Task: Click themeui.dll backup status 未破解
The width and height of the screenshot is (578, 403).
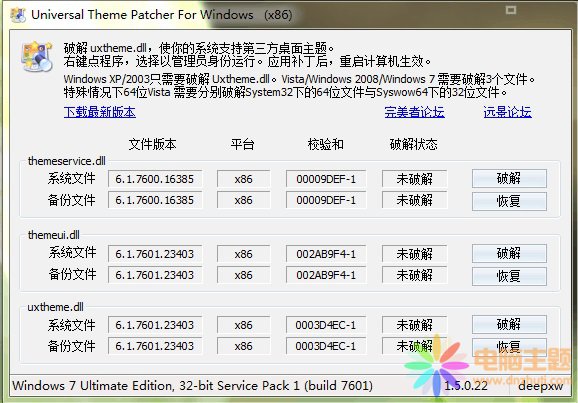Action: pyautogui.click(x=414, y=275)
